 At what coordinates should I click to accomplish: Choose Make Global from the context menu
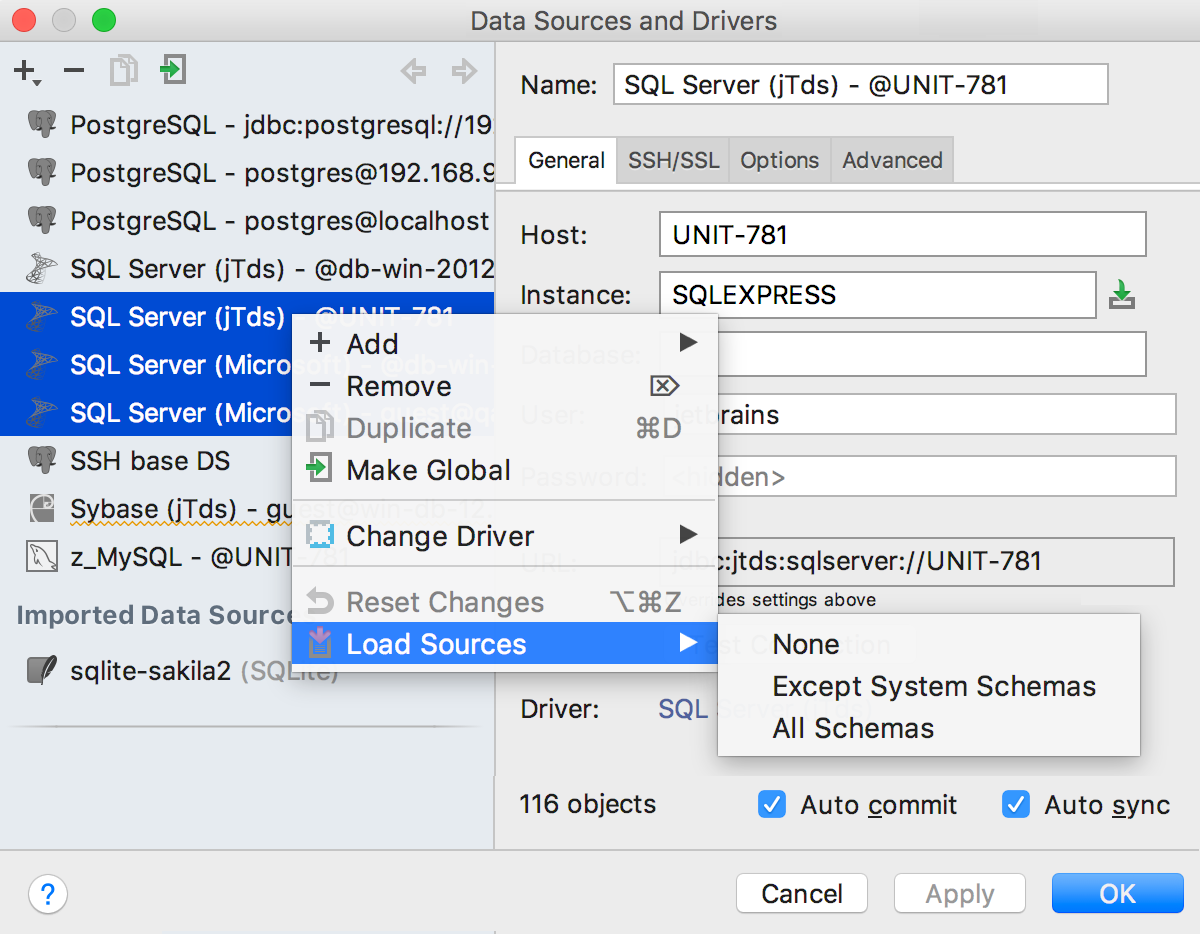tap(504, 470)
